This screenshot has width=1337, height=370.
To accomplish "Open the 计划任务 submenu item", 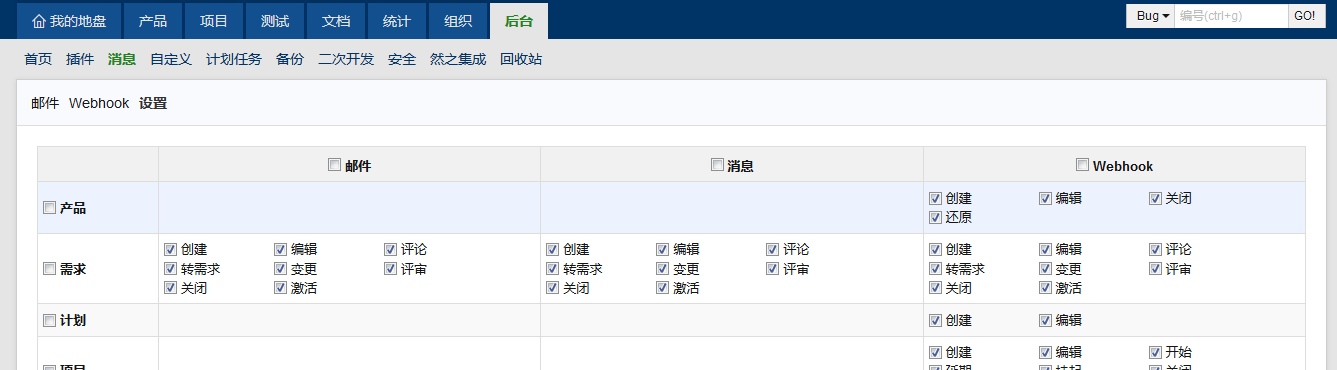I will 234,60.
